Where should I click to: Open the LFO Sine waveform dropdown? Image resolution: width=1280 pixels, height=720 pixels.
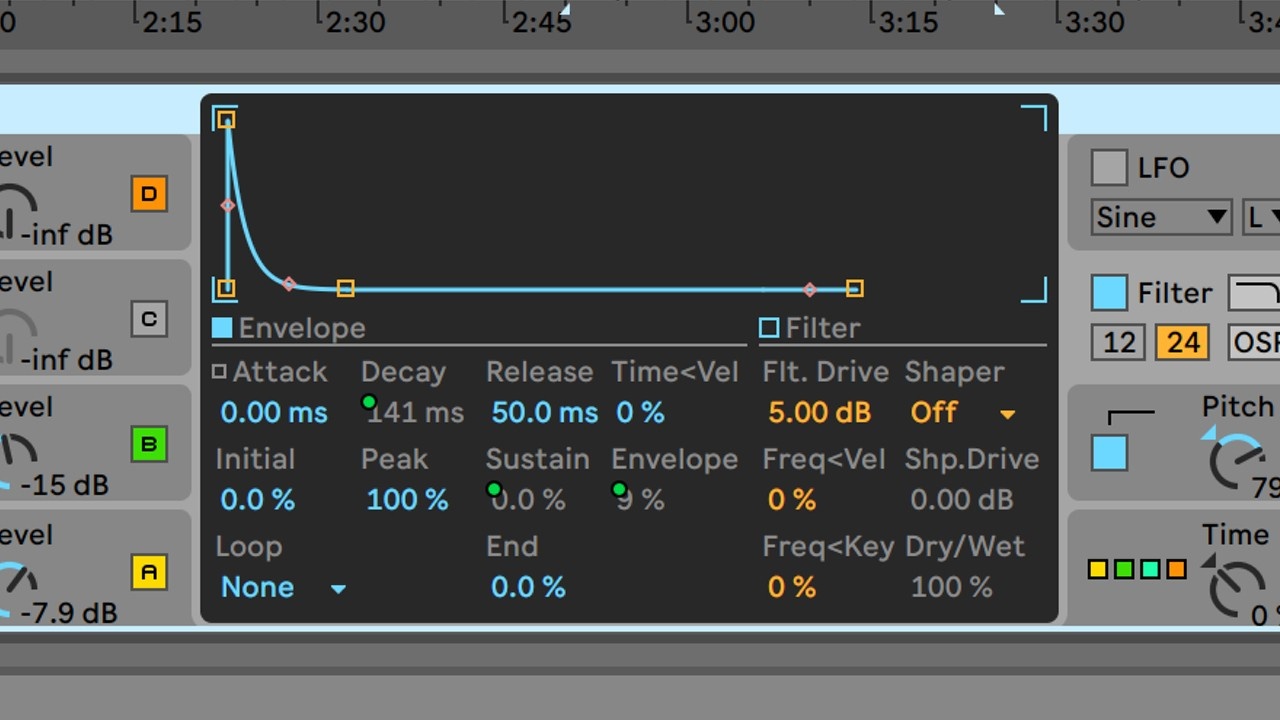coord(1160,217)
